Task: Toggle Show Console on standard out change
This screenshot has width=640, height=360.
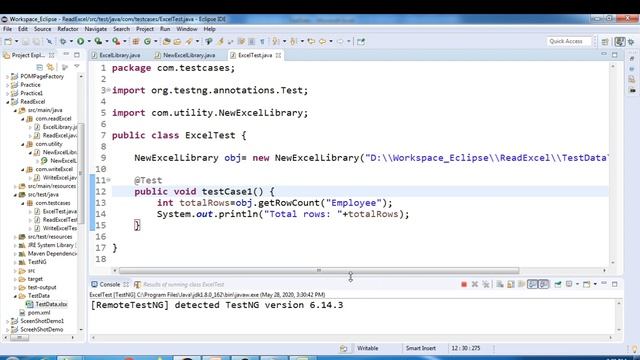Action: [532, 284]
